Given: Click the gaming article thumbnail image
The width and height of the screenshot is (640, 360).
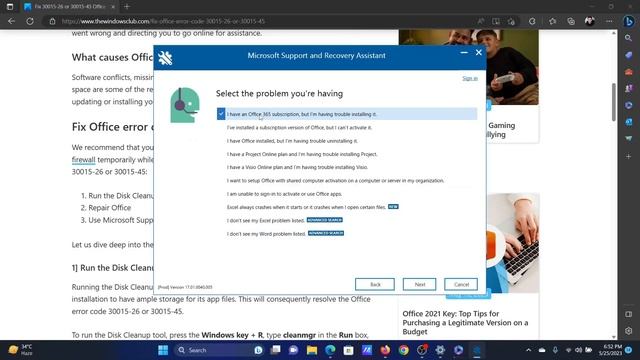Looking at the screenshot, I should 469,67.
